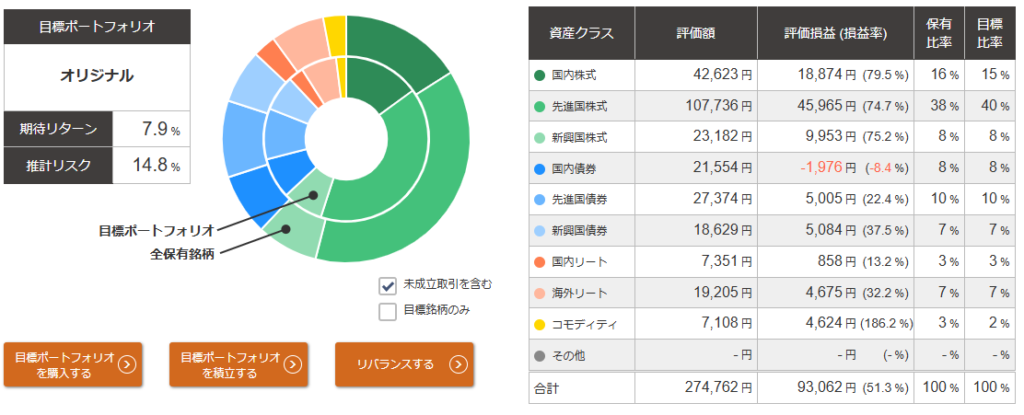Screen dimensions: 1024x415
Task: Click arrow icon on 目標ポートフォリオを購入する button
Action: (x=127, y=364)
